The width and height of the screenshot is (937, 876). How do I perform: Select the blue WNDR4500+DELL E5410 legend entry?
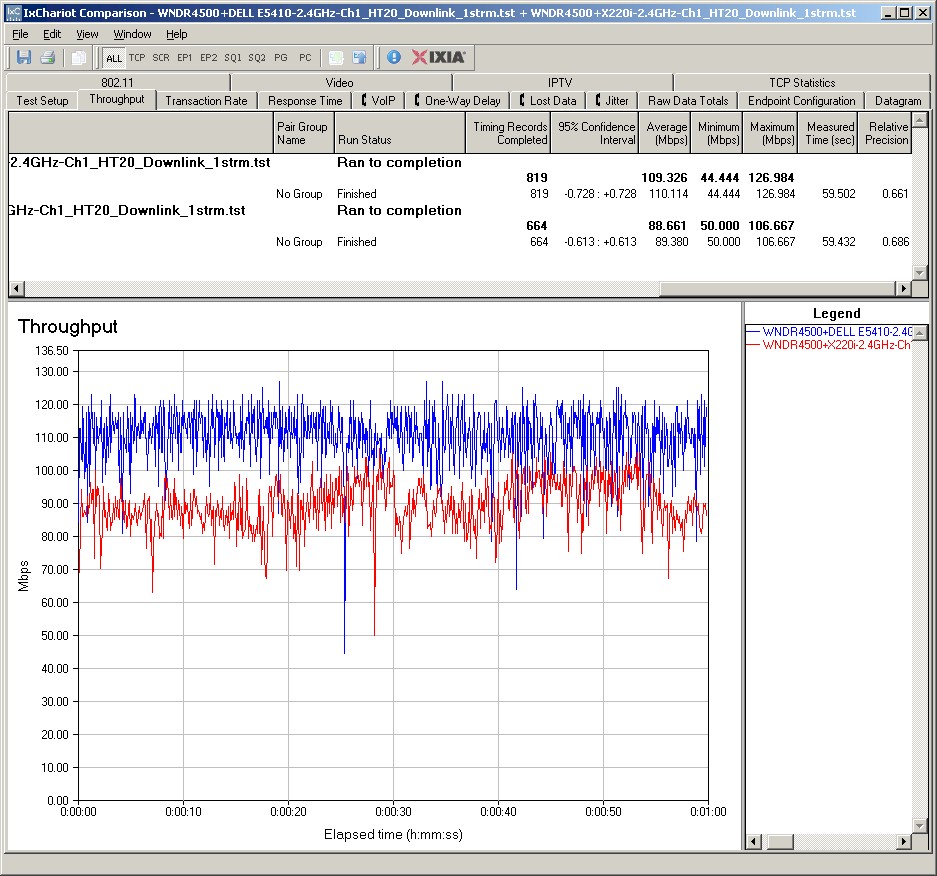click(x=828, y=332)
